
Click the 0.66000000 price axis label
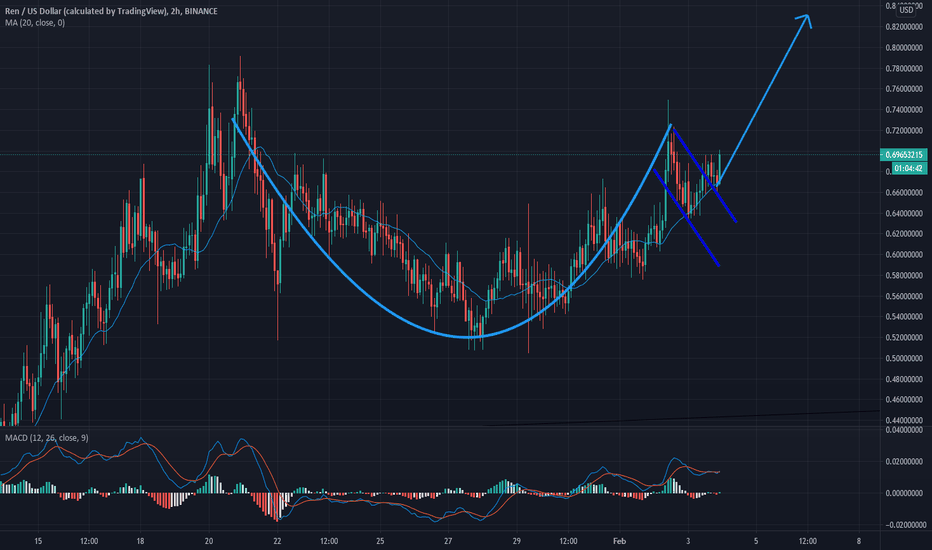pyautogui.click(x=904, y=193)
